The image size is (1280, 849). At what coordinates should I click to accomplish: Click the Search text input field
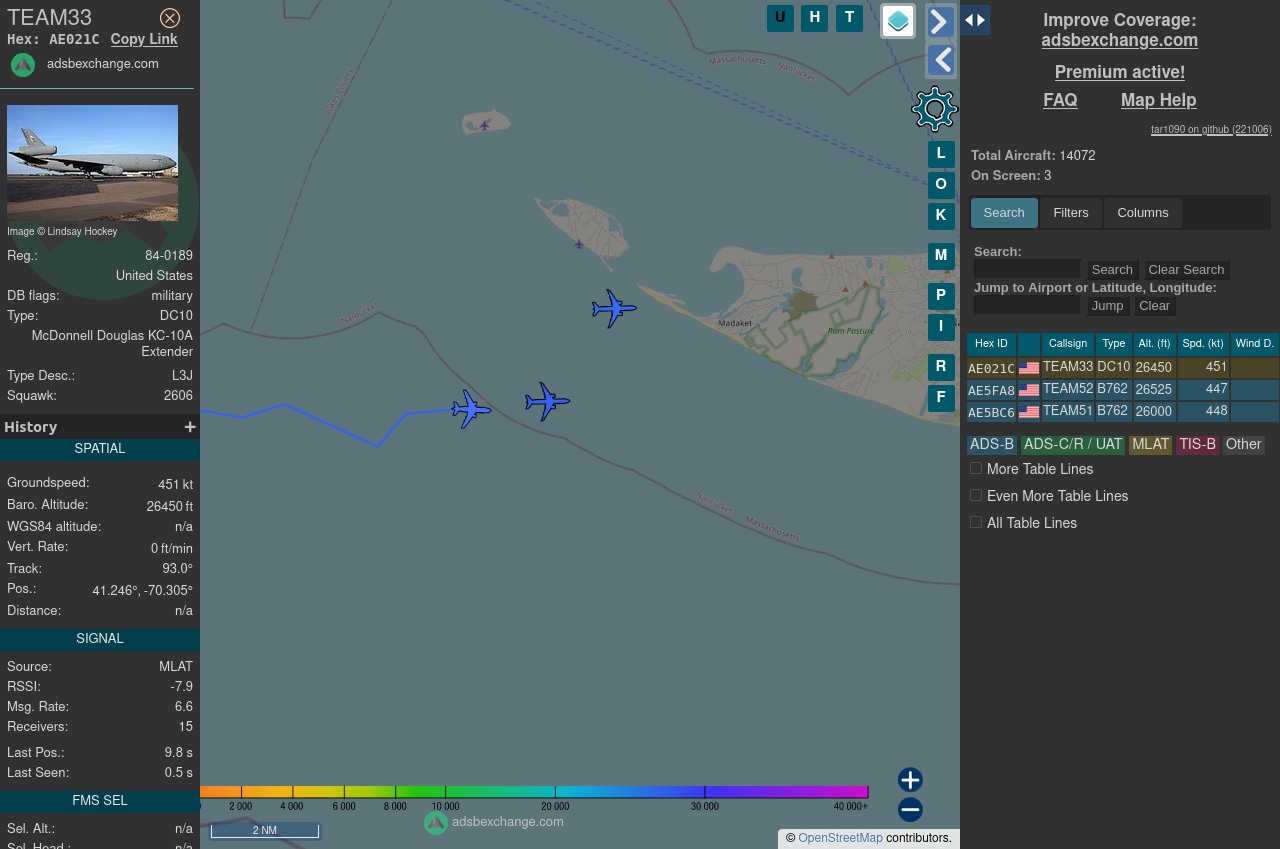(1027, 269)
